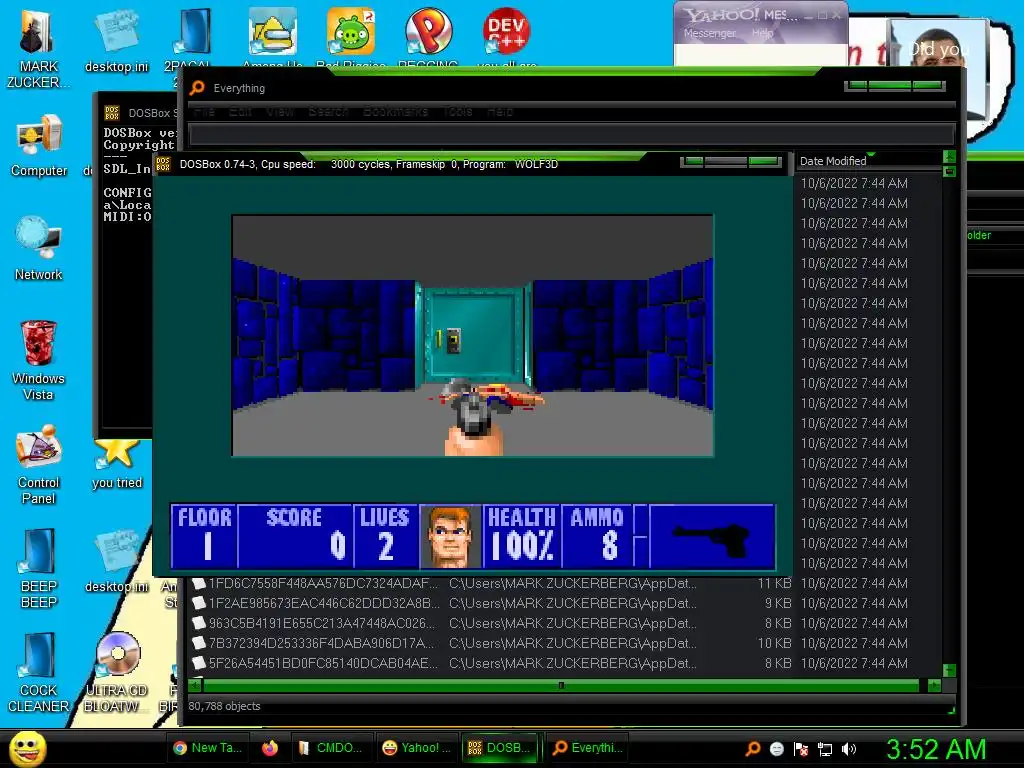Viewport: 1024px width, 768px height.
Task: Click the DOSBox Status Window title bar
Action: (x=140, y=112)
